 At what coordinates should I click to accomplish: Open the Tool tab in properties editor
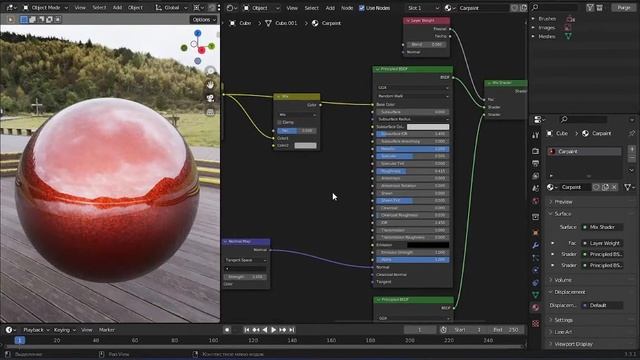[x=536, y=136]
